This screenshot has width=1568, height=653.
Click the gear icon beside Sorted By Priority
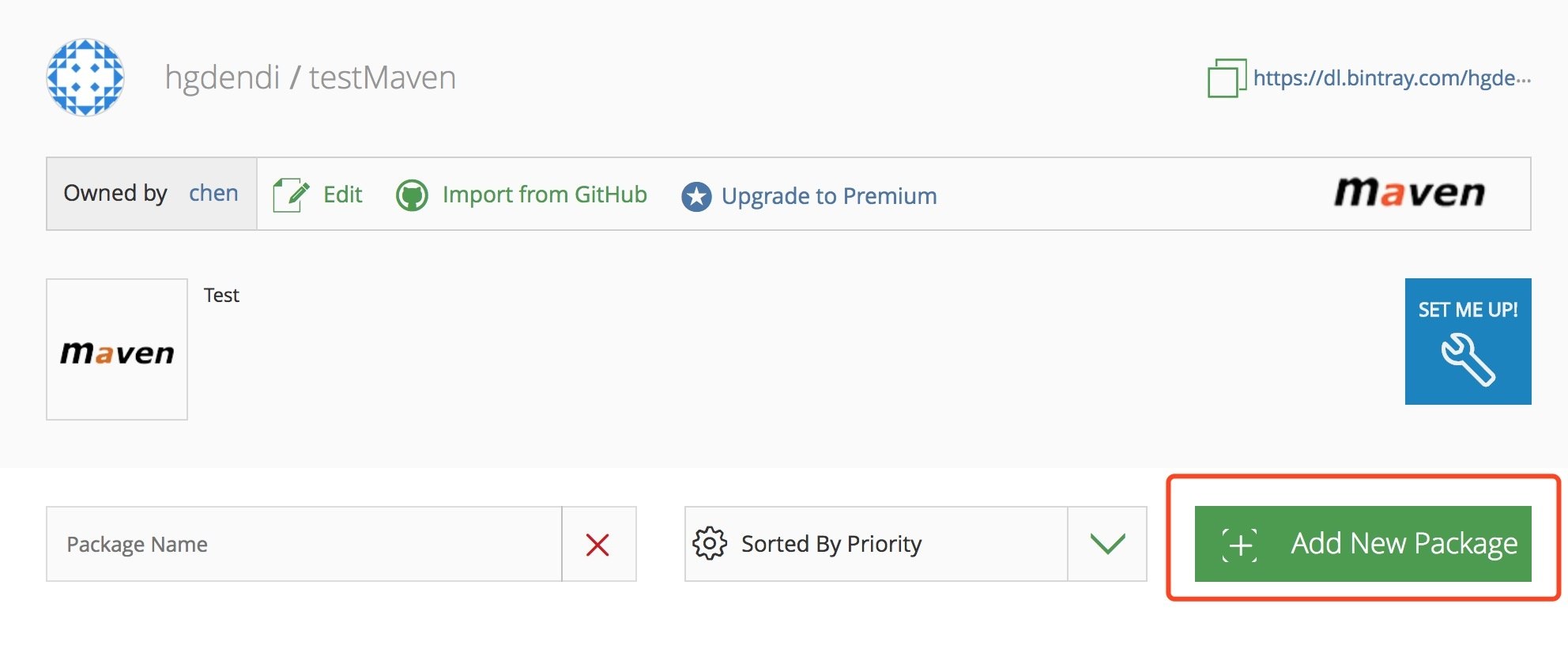point(710,544)
